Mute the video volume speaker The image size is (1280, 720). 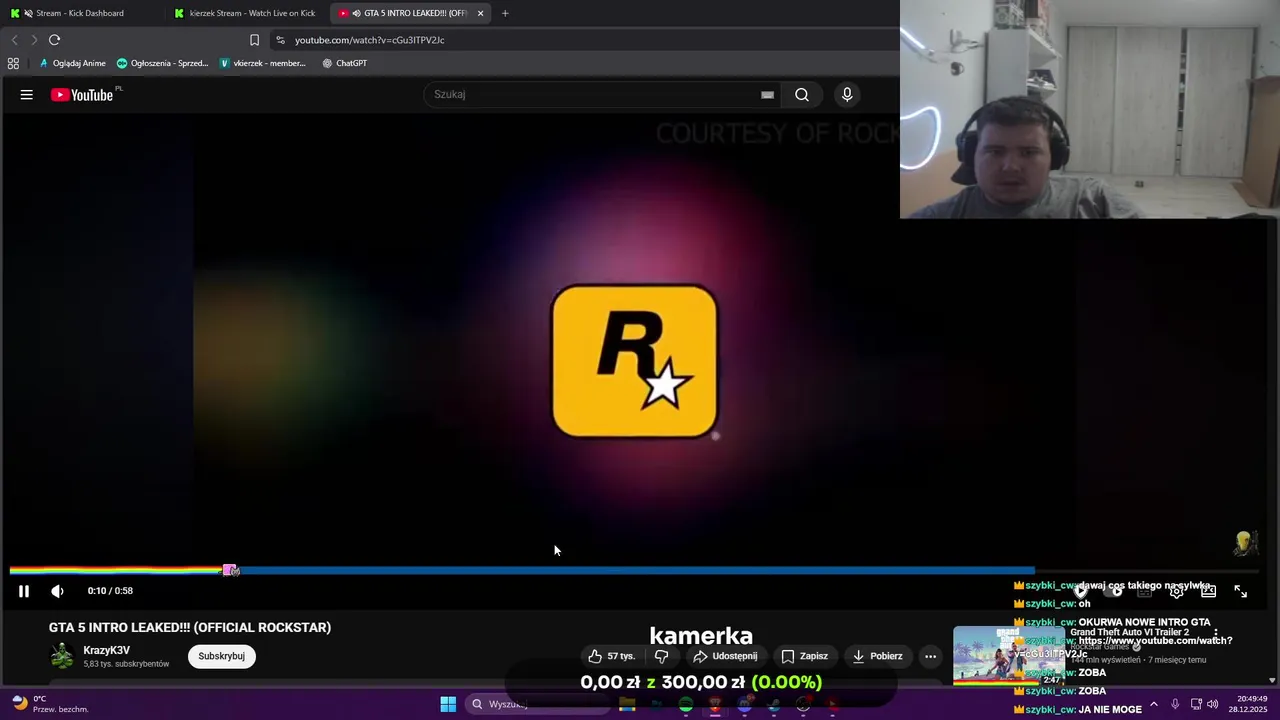tap(58, 591)
